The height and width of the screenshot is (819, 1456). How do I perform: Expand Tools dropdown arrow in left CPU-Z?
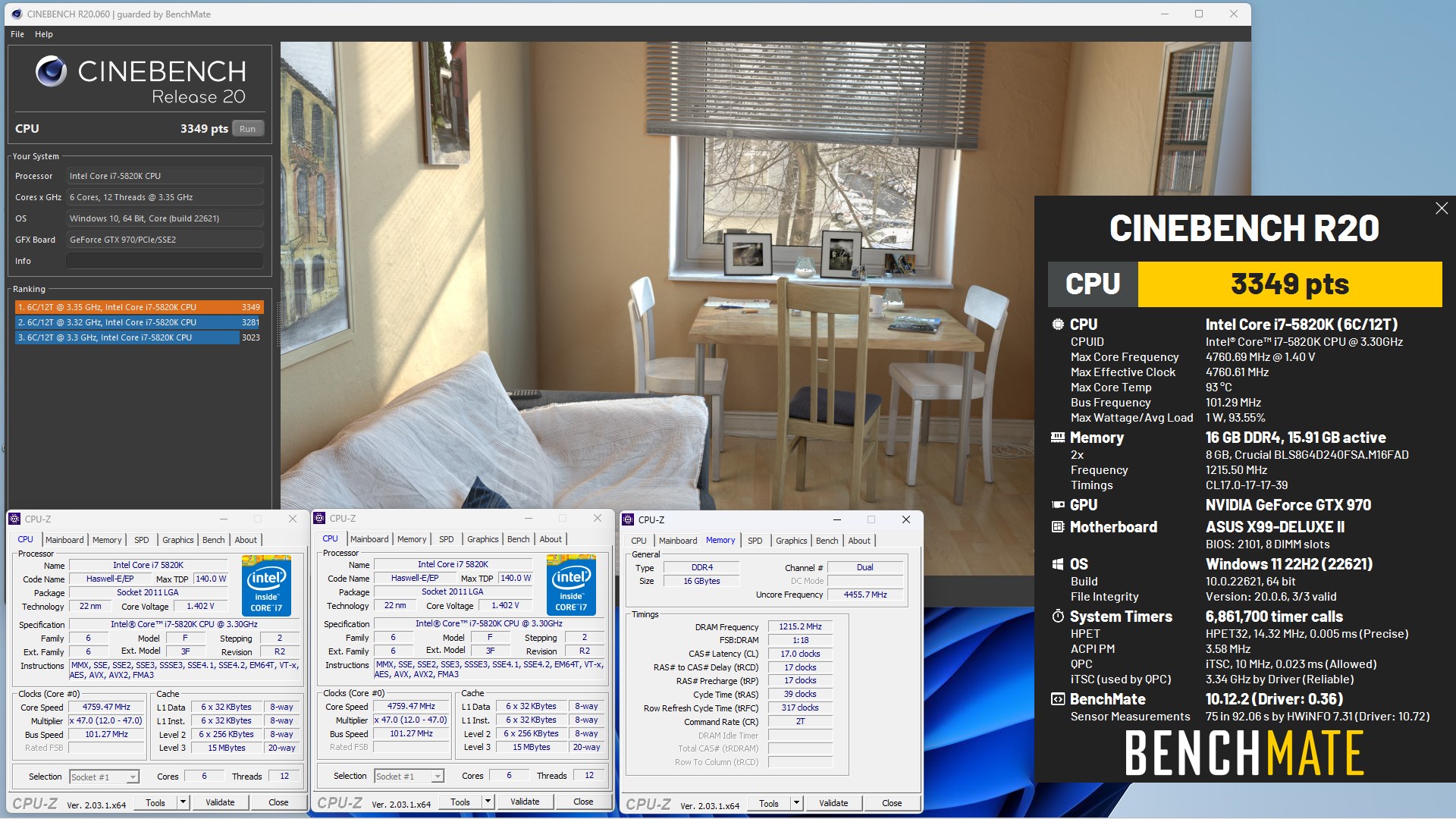(183, 802)
